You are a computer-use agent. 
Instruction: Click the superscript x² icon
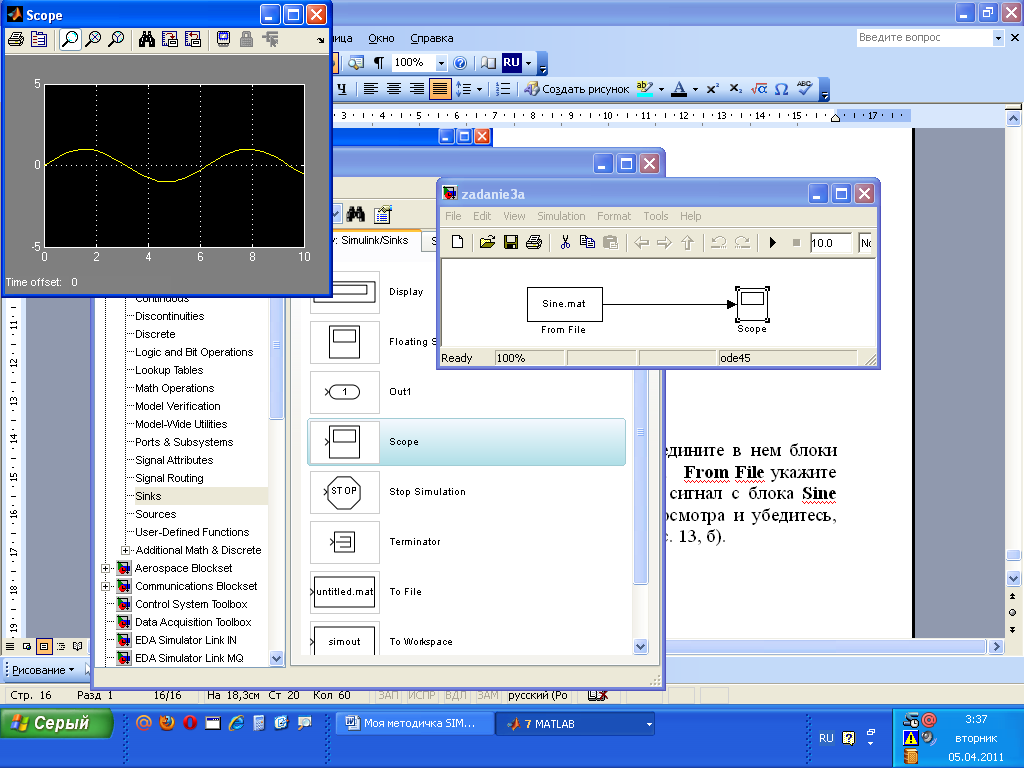[712, 89]
